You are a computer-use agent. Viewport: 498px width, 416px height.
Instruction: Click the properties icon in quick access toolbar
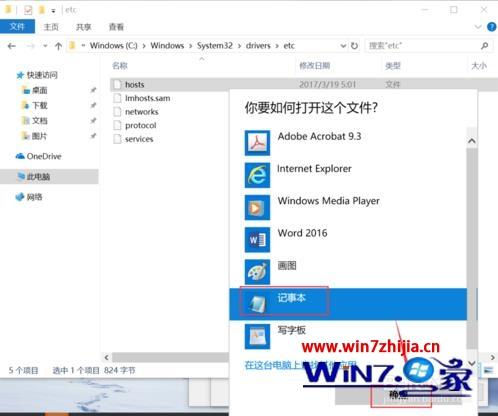[28, 10]
